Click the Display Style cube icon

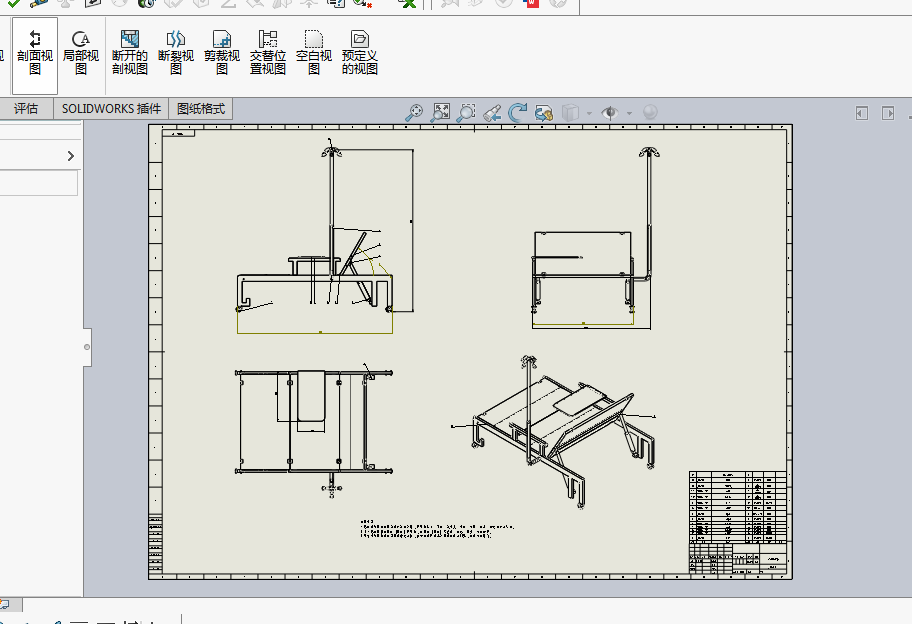tap(571, 112)
